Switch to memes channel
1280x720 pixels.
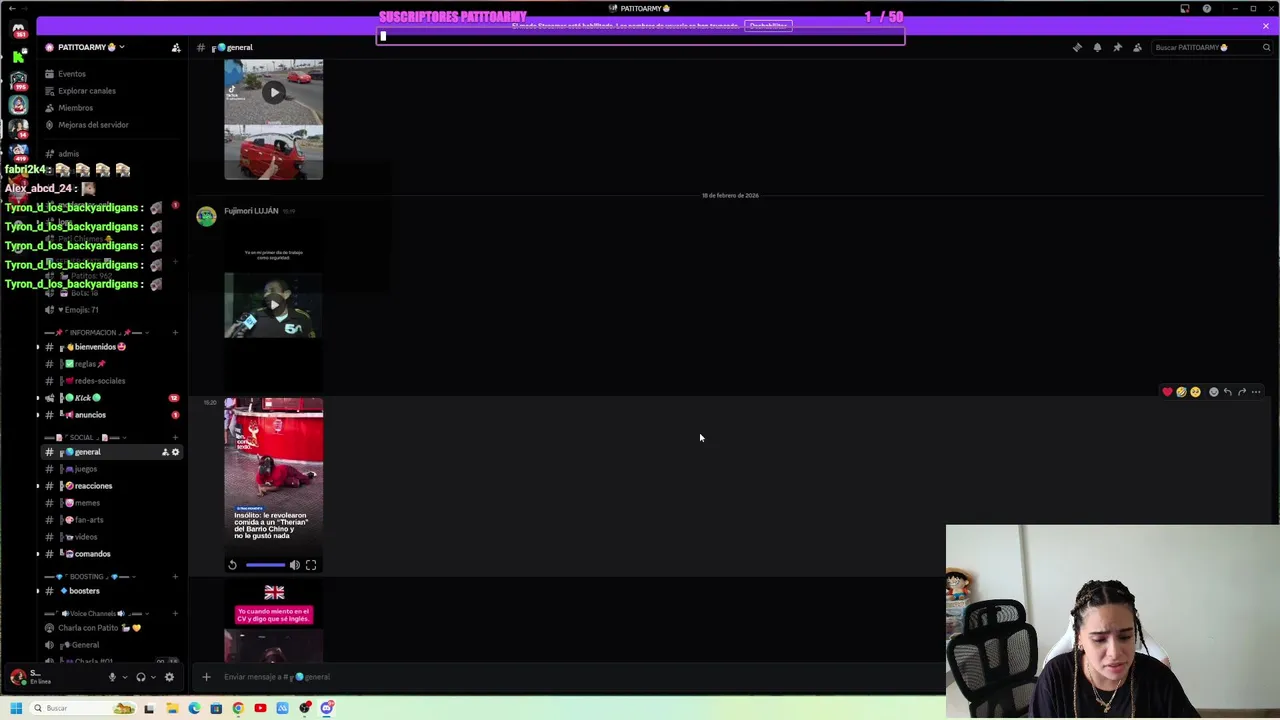point(112,503)
